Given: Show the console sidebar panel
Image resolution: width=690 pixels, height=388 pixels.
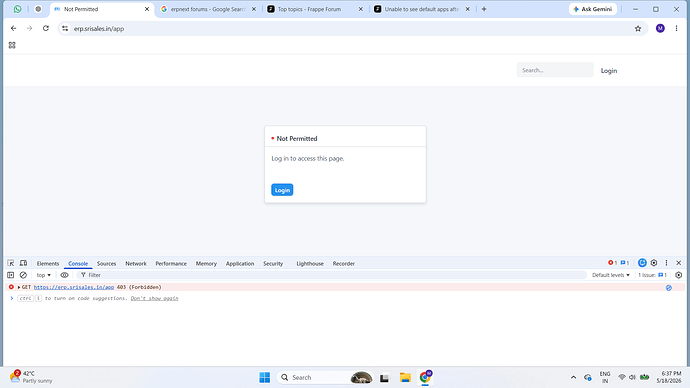Looking at the screenshot, I should click(x=11, y=275).
